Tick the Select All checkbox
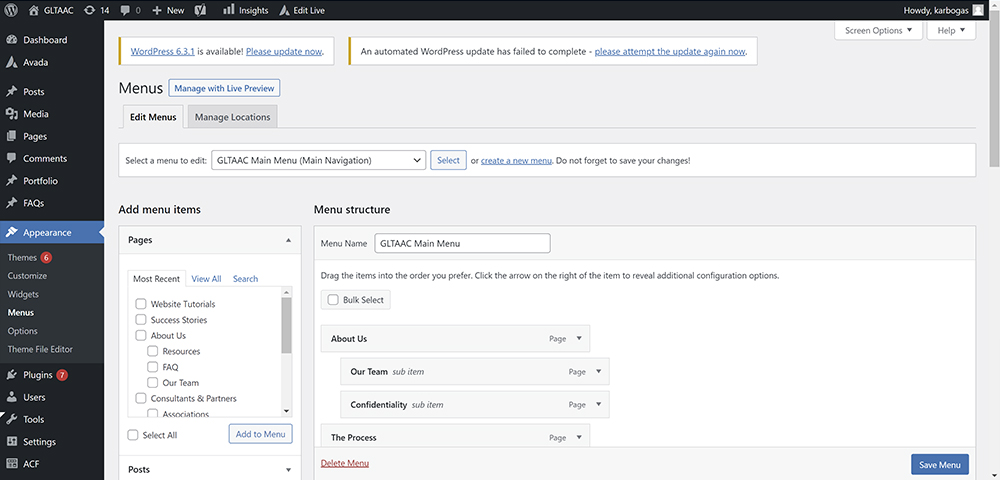1000x480 pixels. coord(133,435)
